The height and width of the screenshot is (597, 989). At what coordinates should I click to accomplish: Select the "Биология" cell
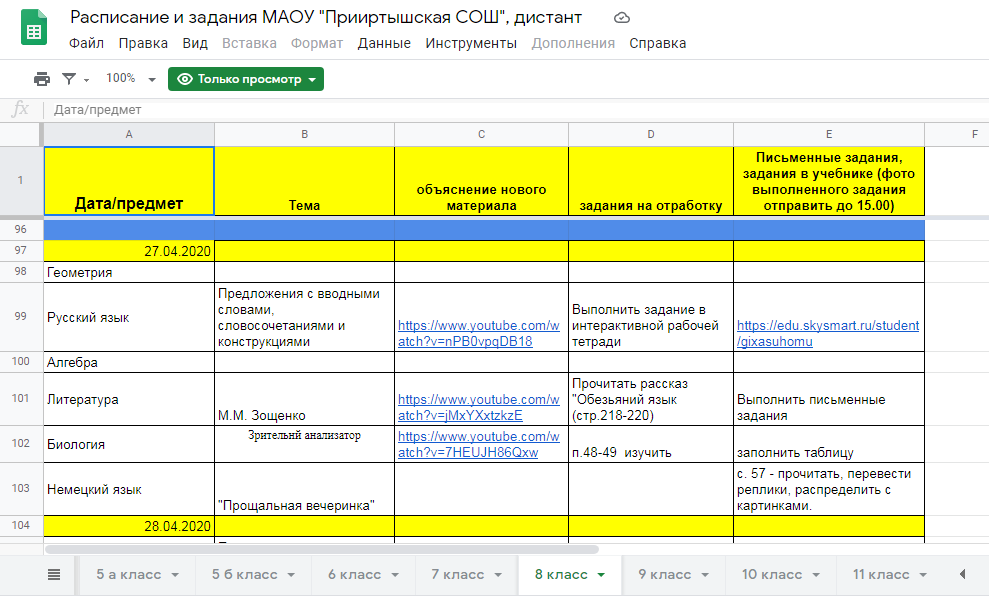(129, 444)
